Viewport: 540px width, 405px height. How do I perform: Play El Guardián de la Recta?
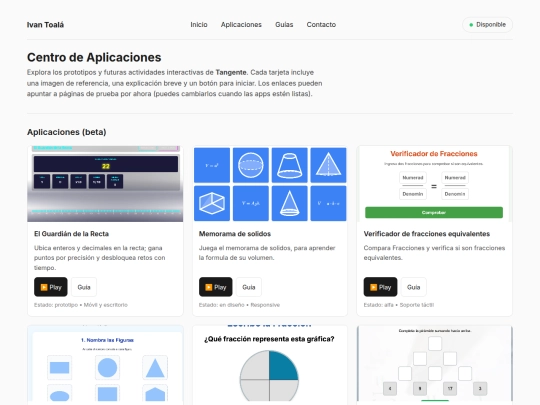tap(51, 287)
